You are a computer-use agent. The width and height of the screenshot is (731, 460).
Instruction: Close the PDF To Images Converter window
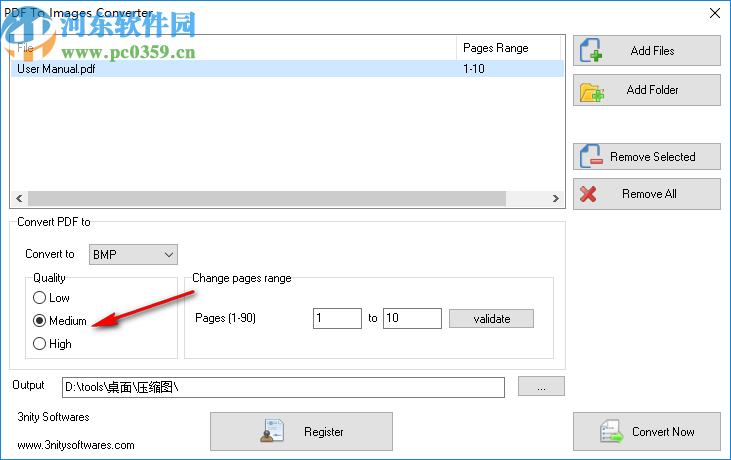point(715,13)
